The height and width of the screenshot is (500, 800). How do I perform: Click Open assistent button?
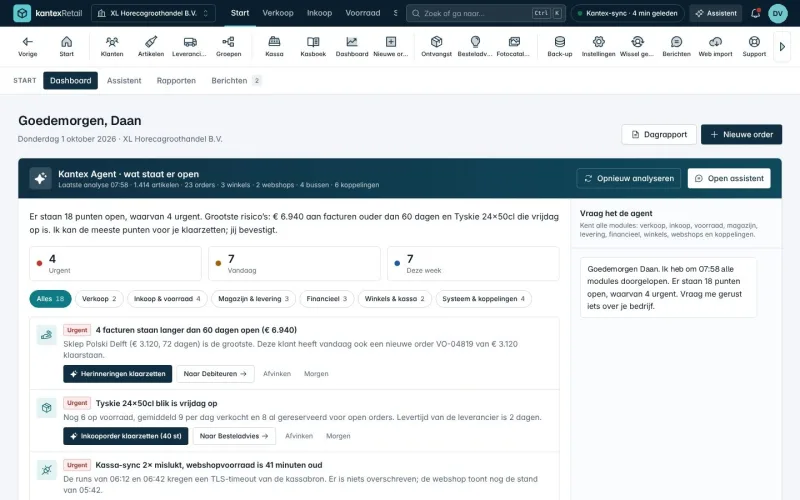[729, 179]
